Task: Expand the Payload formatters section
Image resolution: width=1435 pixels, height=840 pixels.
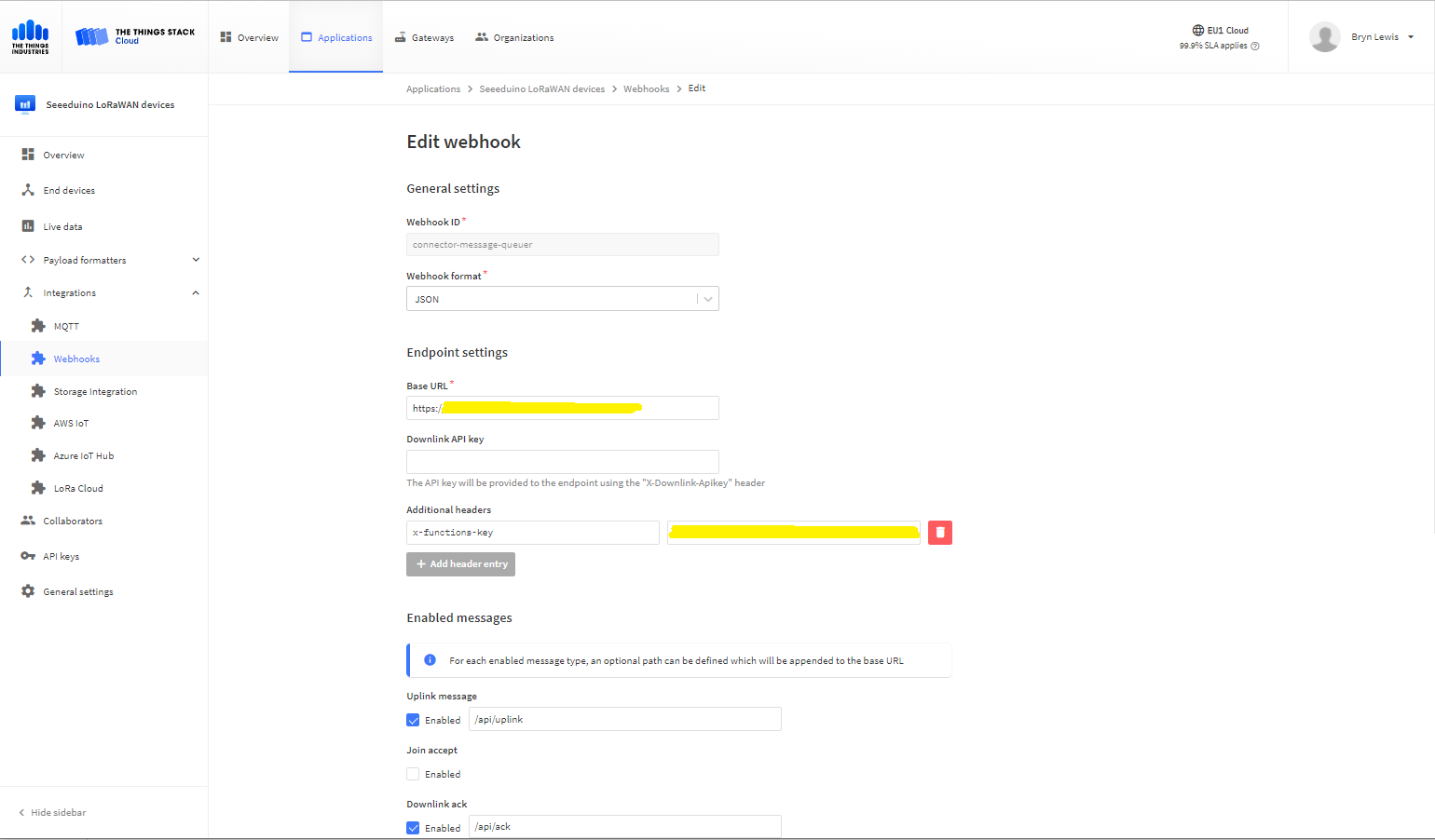Action: pyautogui.click(x=196, y=260)
